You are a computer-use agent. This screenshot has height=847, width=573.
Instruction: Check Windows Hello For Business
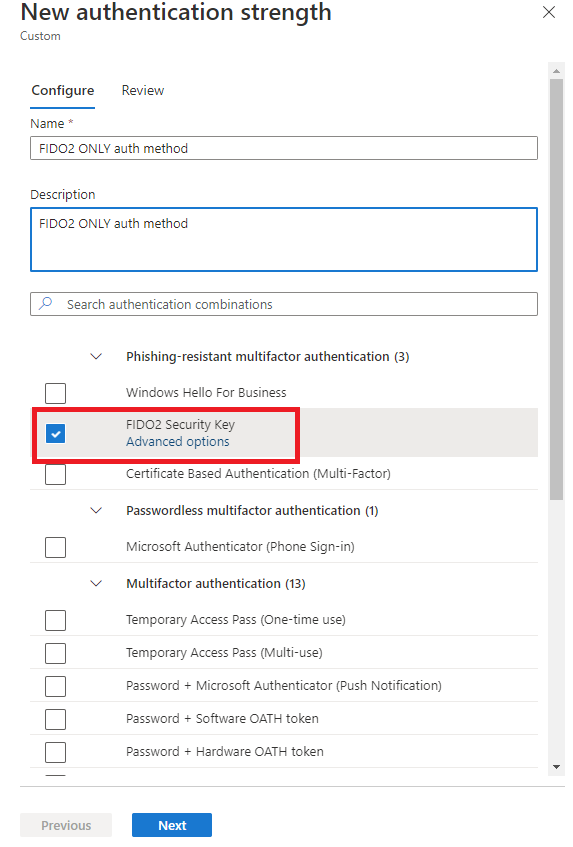pos(56,393)
